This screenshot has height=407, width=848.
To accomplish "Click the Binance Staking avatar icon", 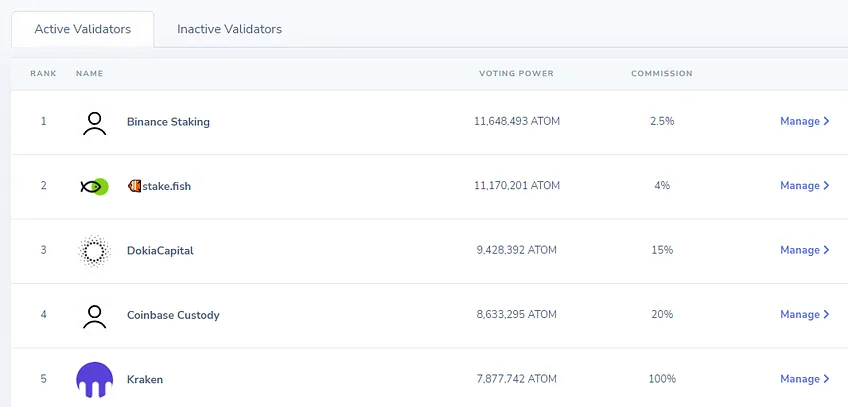I will pyautogui.click(x=95, y=122).
